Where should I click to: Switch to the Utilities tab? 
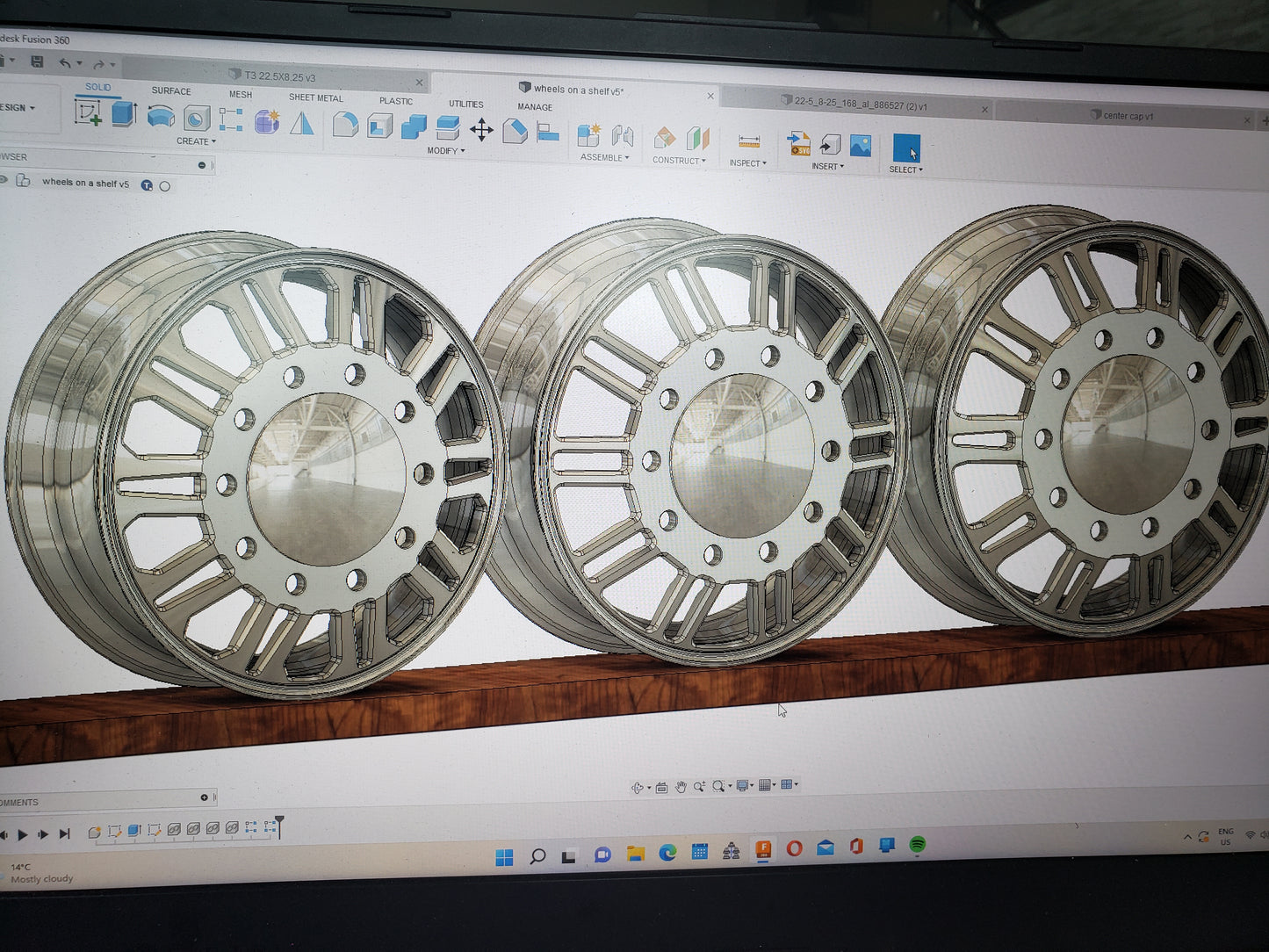(x=466, y=104)
